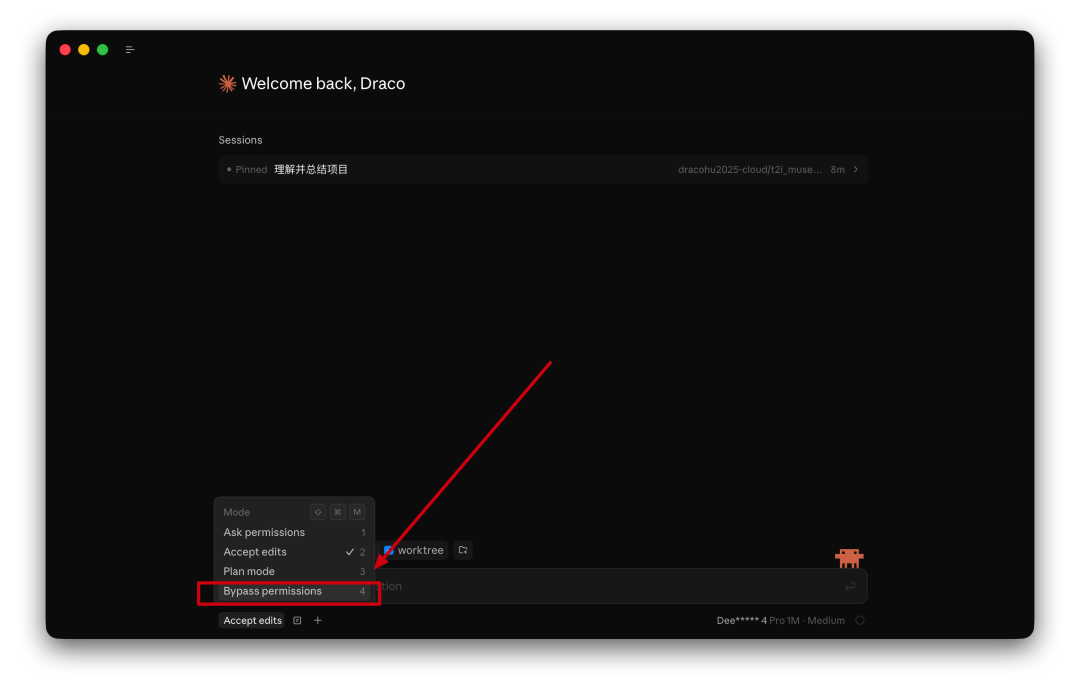
Task: Click the orange robot mascot icon
Action: point(849,557)
